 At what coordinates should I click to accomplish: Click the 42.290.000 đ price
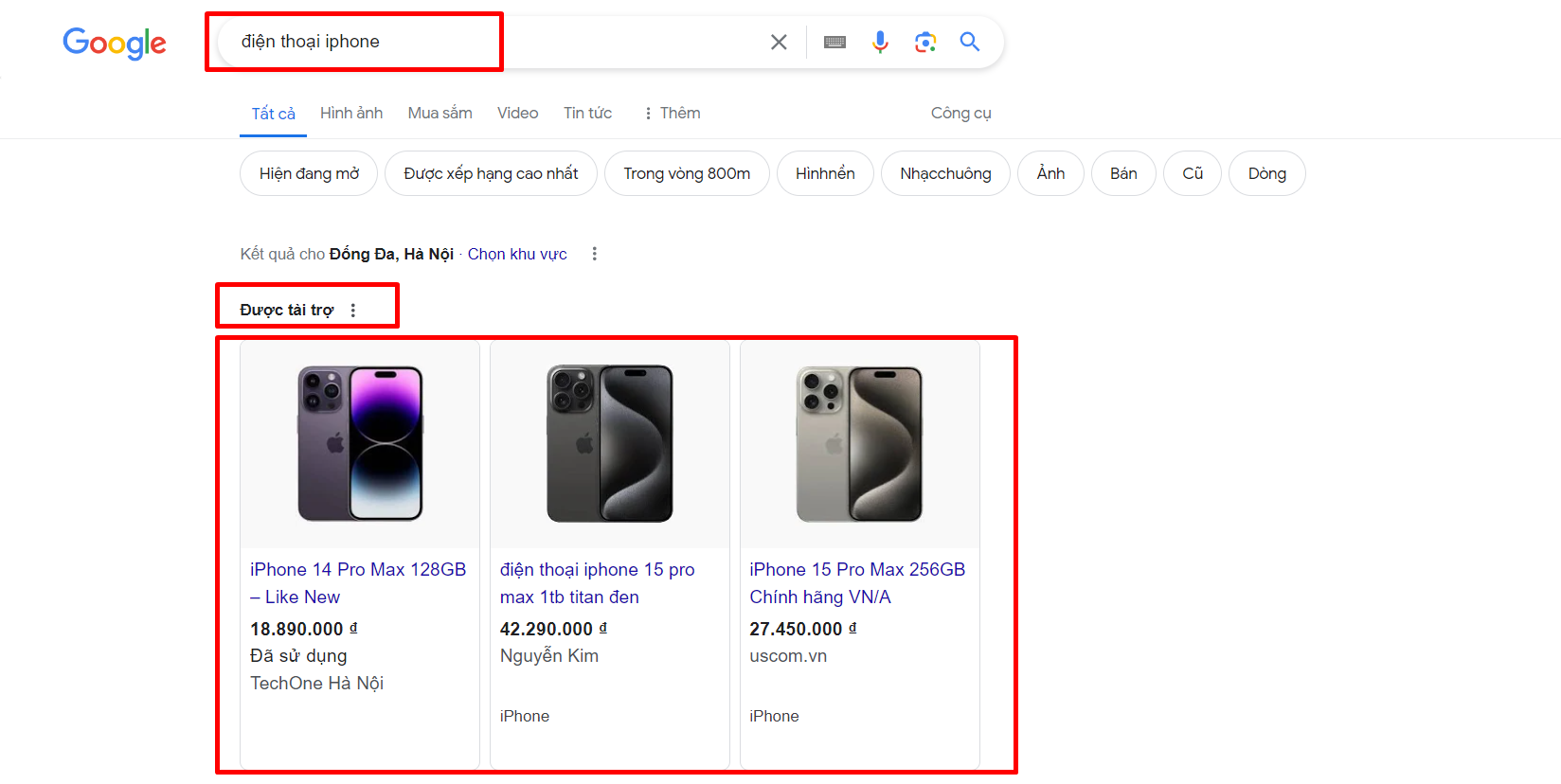554,629
